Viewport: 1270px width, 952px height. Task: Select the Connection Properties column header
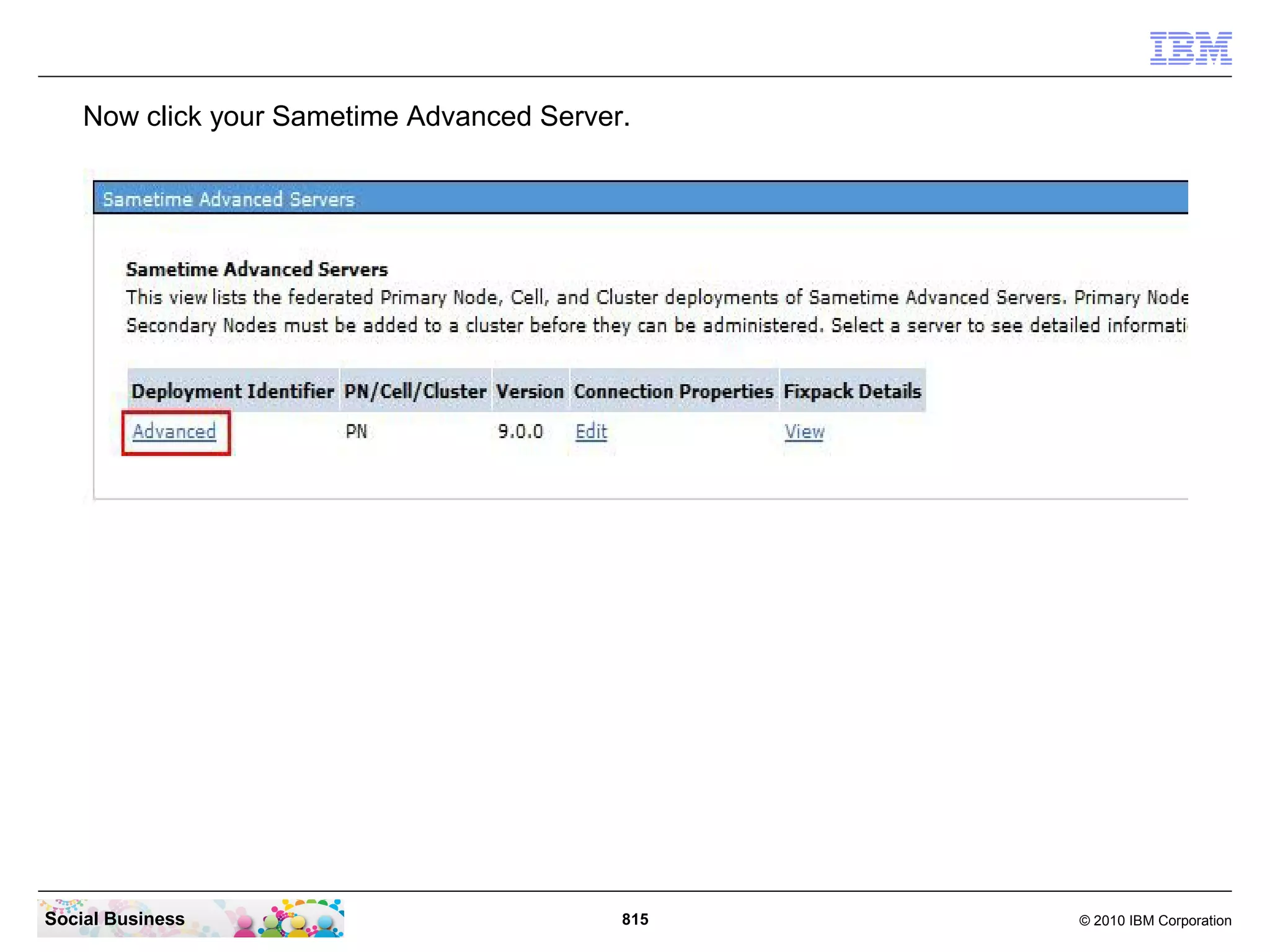[x=674, y=390]
